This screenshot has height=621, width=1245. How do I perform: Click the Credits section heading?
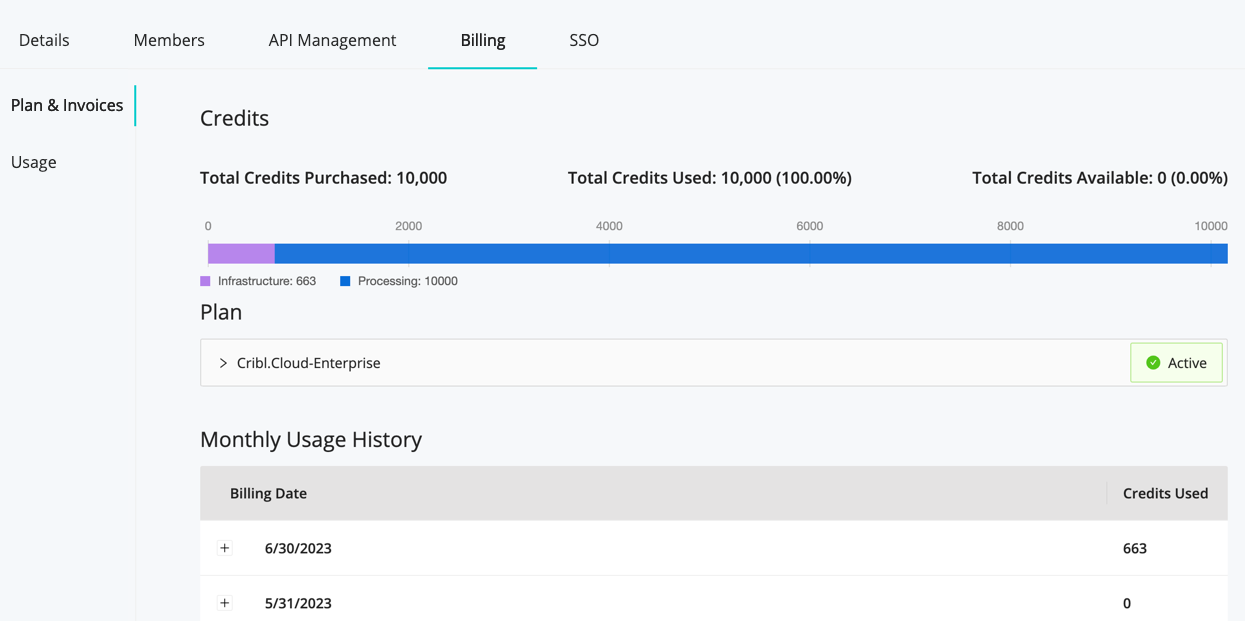[x=234, y=118]
